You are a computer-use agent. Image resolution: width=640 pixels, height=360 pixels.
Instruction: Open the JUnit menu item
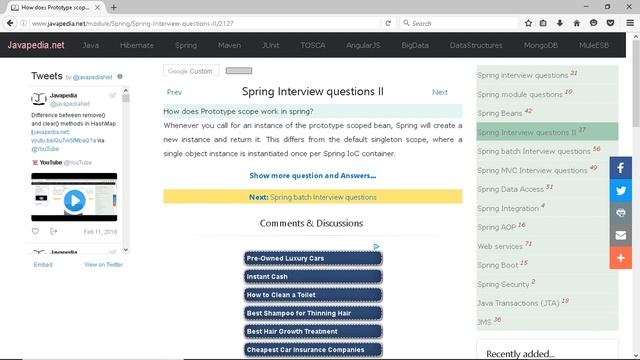tap(271, 45)
